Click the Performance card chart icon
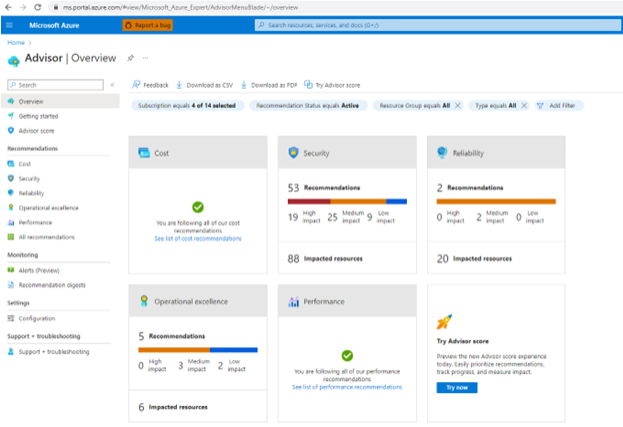This screenshot has height=427, width=623. coord(293,301)
